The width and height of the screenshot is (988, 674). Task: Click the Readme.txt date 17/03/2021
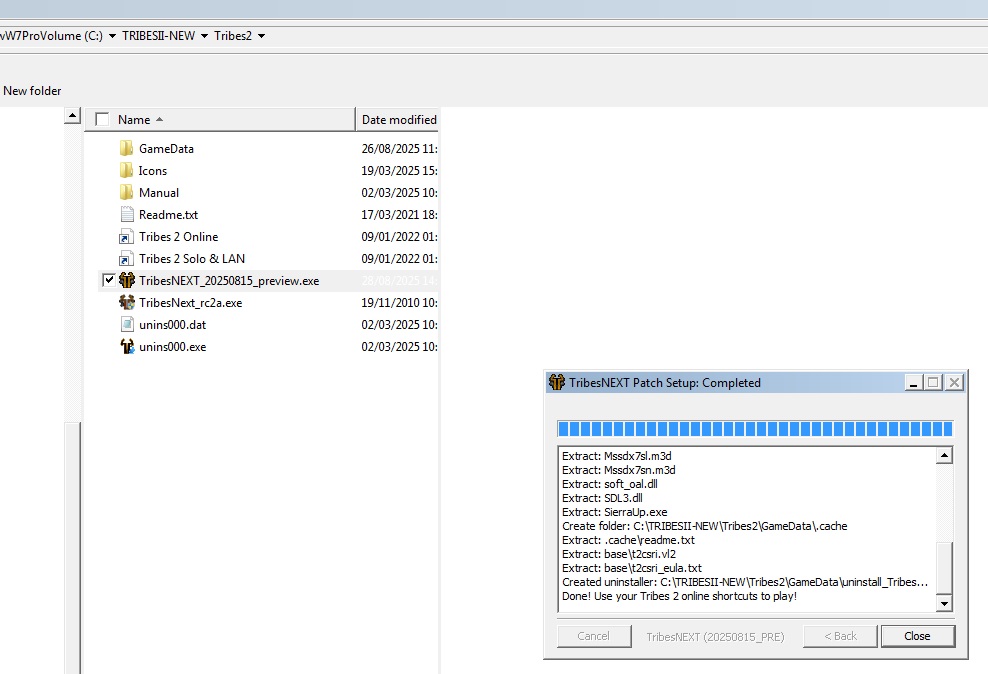(x=399, y=215)
